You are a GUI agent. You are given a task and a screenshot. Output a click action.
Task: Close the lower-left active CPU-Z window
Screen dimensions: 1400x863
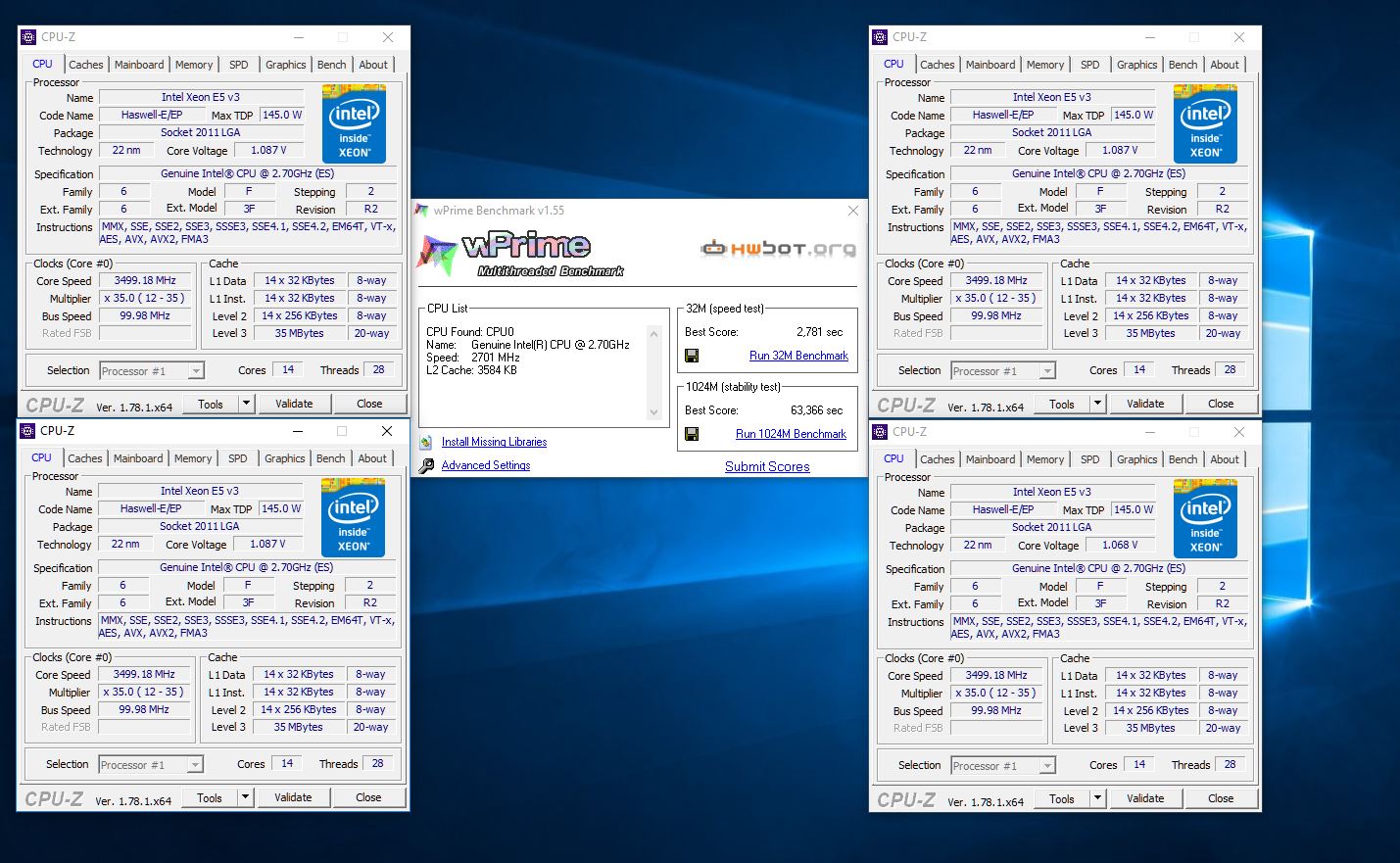(x=387, y=431)
